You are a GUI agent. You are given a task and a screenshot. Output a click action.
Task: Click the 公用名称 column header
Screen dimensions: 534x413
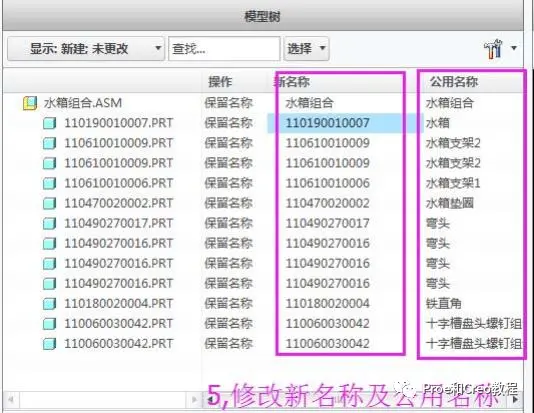point(454,82)
